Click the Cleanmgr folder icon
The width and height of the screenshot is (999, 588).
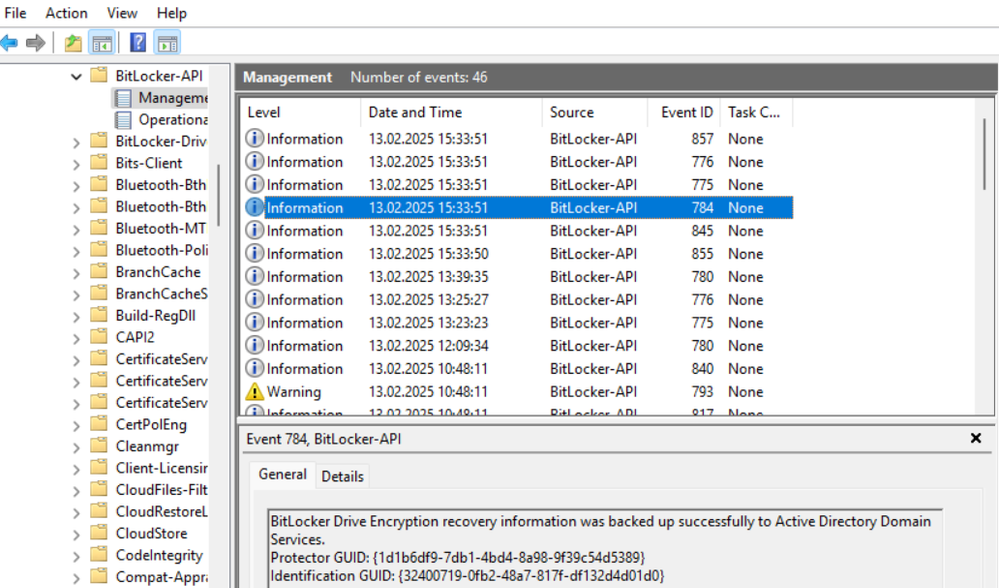coord(99,446)
